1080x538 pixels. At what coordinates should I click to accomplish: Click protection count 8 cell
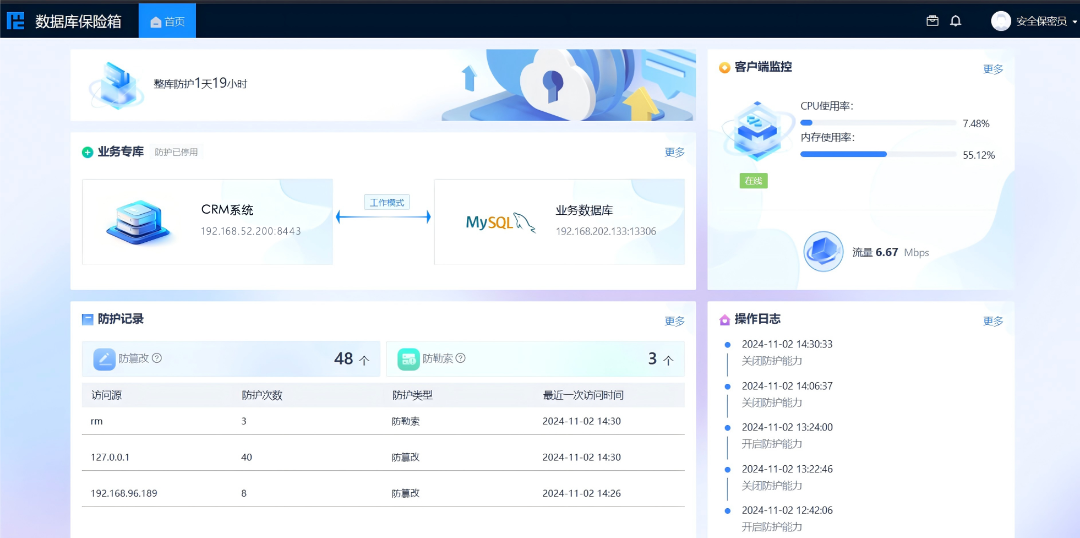(x=244, y=493)
